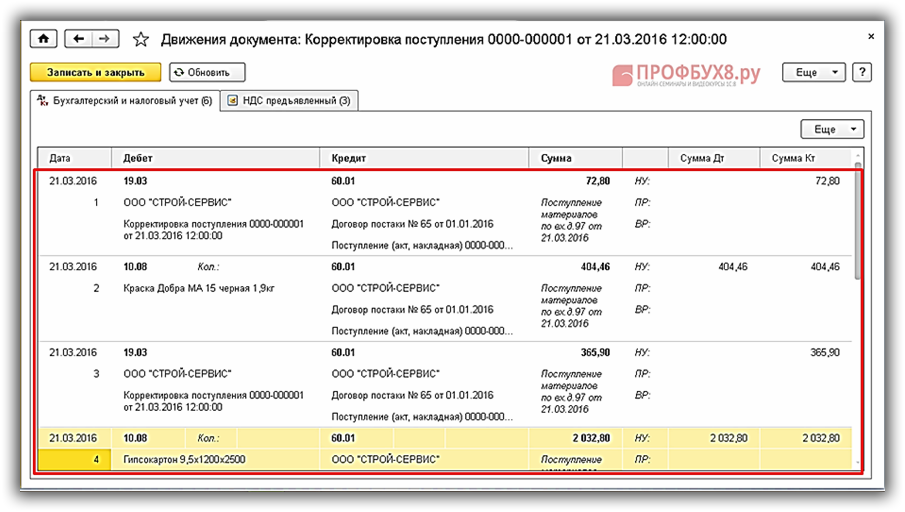Click the Кредит column header
The width and height of the screenshot is (905, 512).
pos(424,158)
